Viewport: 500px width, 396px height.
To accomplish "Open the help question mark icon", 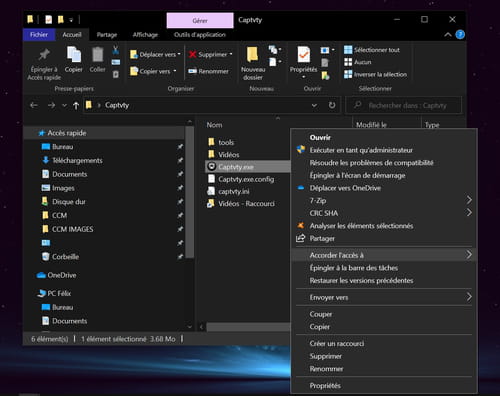I will click(460, 35).
